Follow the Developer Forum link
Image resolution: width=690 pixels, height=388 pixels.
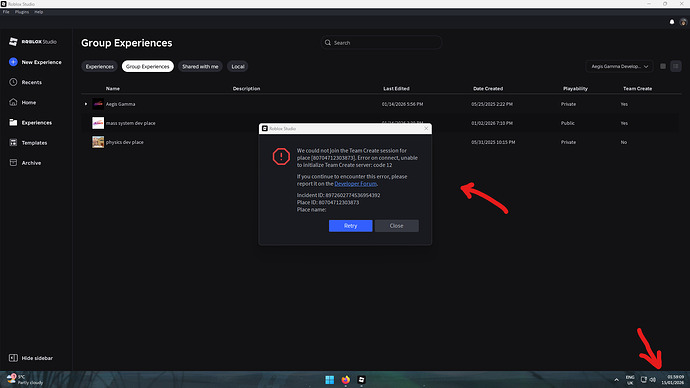[355, 184]
